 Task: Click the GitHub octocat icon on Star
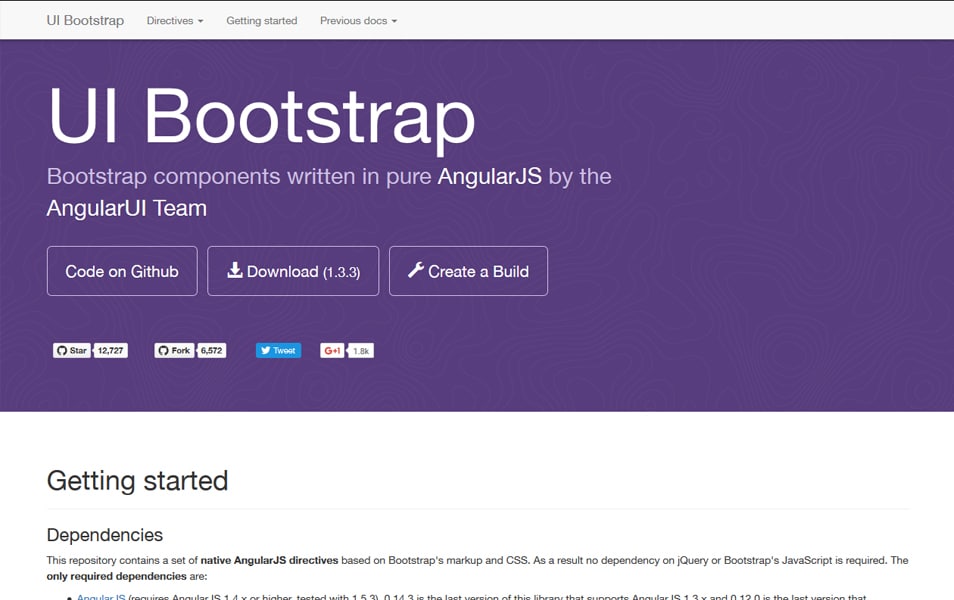[x=62, y=351]
